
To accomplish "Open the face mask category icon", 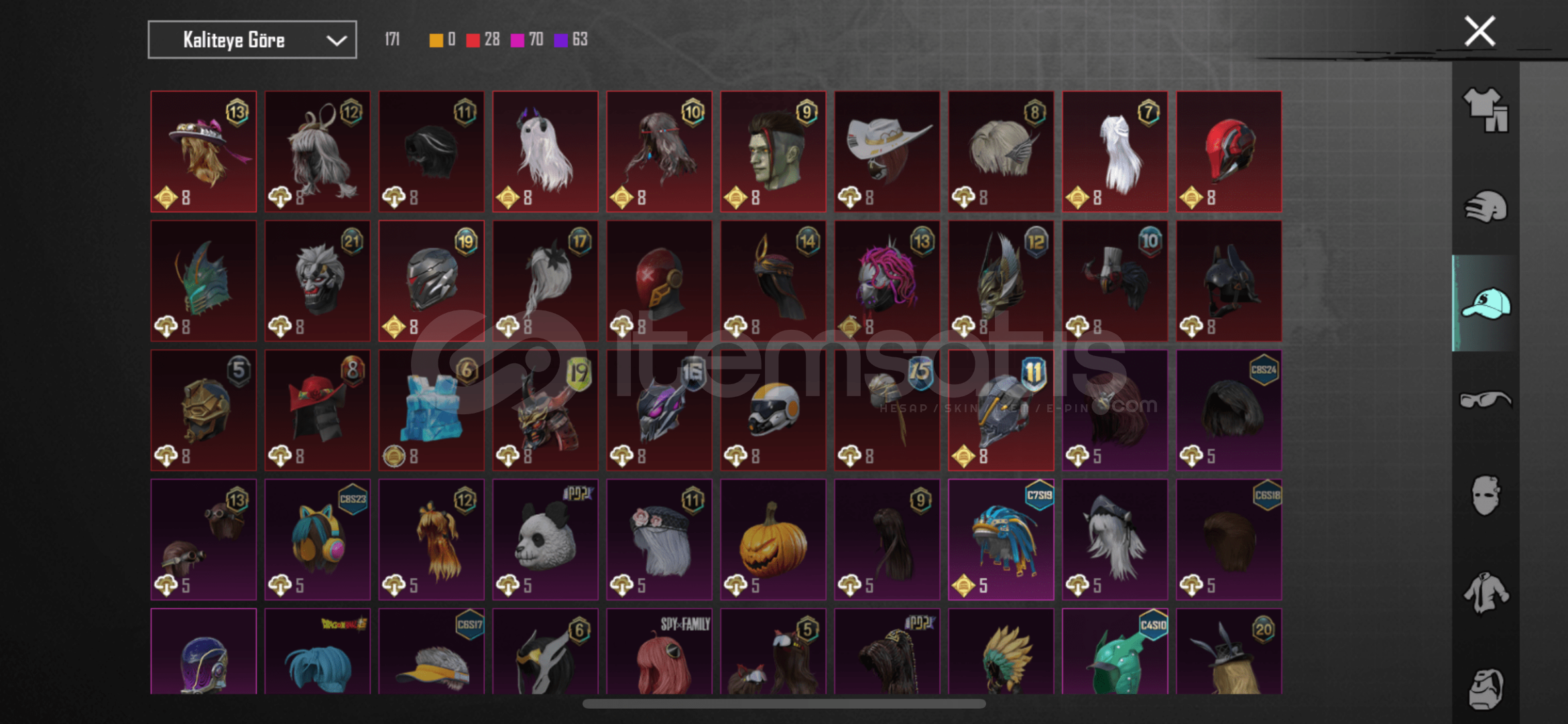I will coord(1486,496).
